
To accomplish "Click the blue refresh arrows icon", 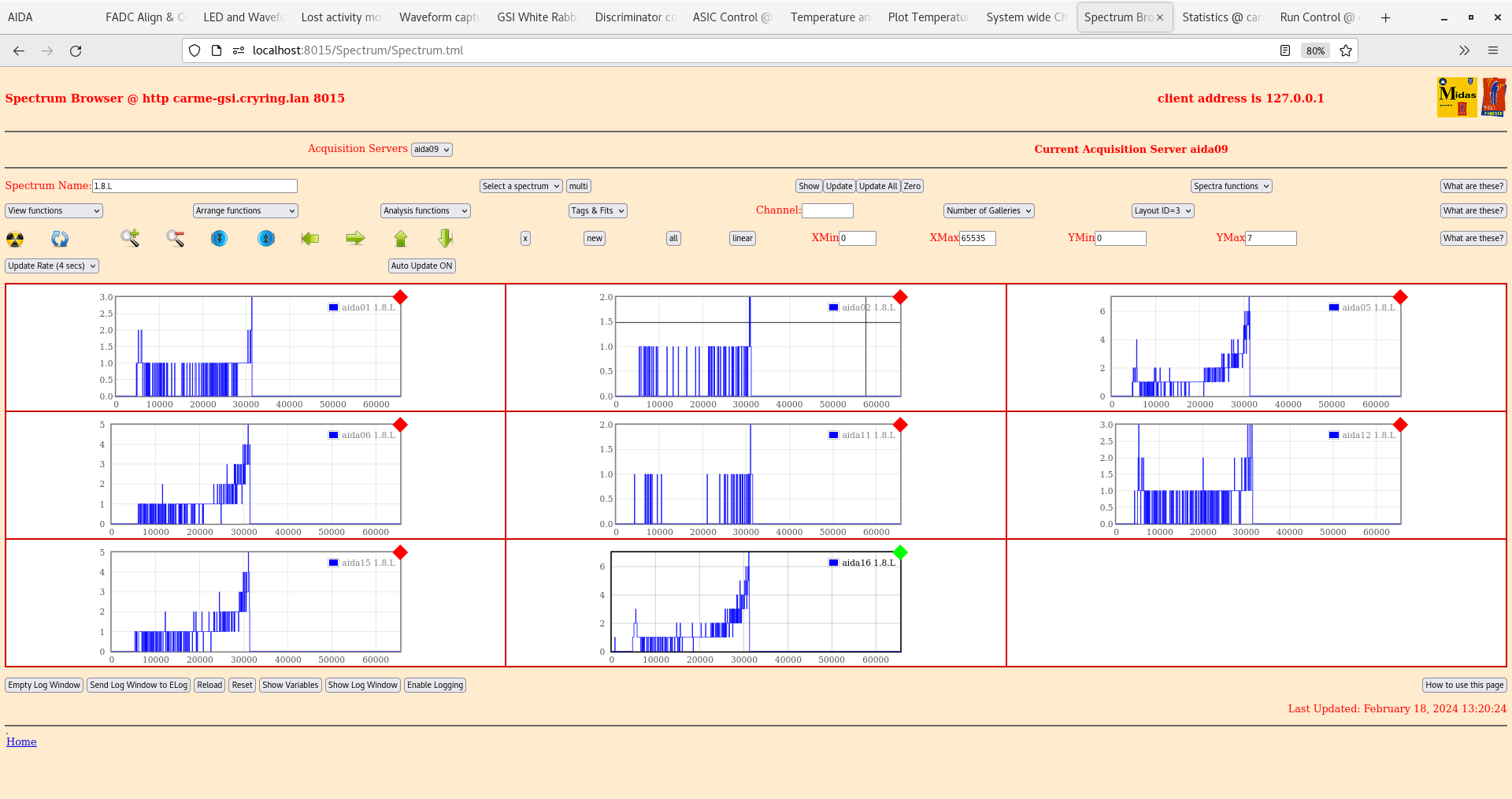I will (60, 239).
